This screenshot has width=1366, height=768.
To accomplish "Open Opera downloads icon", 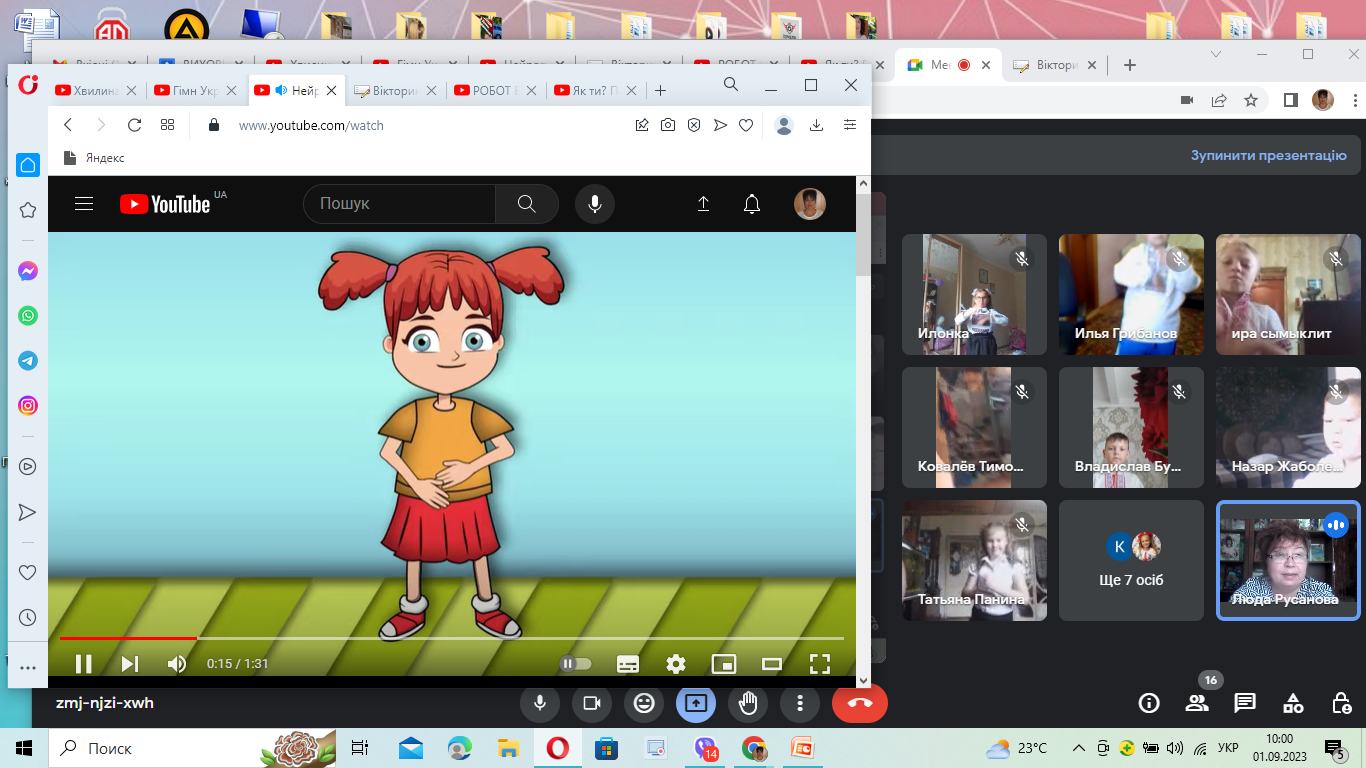I will tap(816, 125).
